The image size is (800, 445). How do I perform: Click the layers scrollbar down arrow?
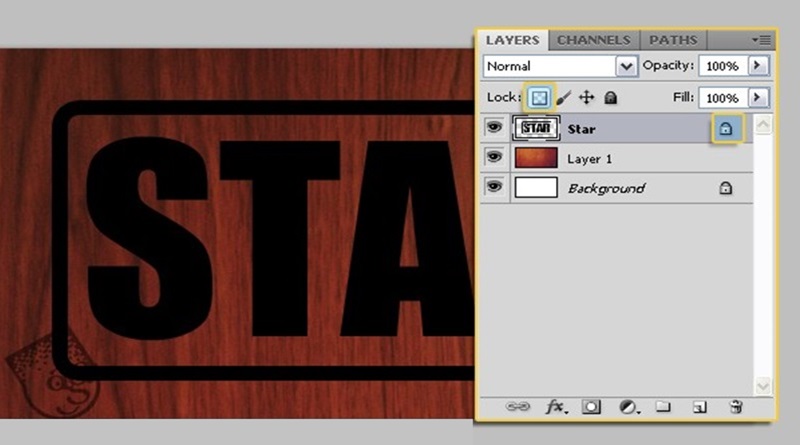click(x=763, y=386)
